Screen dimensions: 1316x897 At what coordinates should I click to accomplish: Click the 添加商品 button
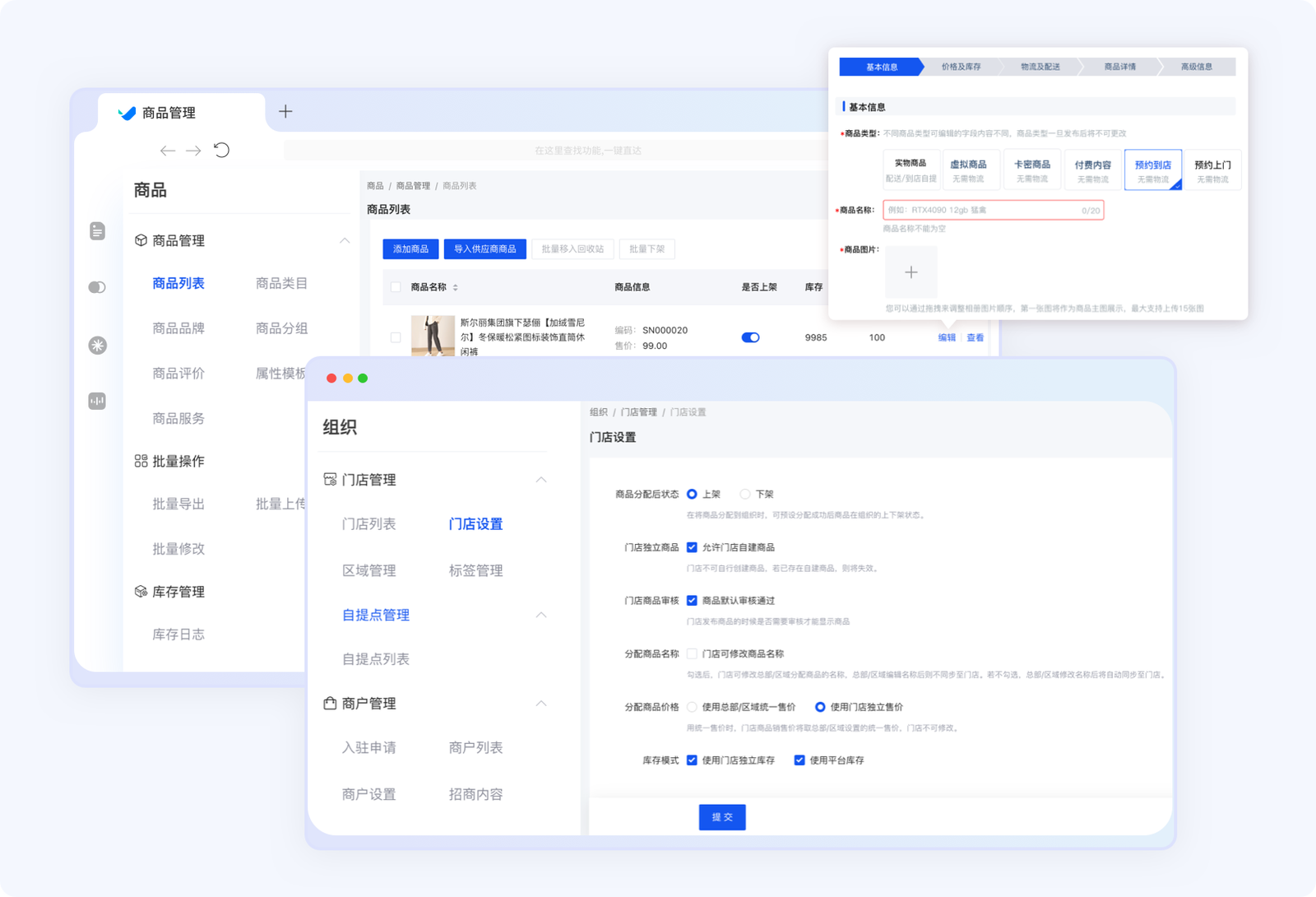pyautogui.click(x=410, y=249)
